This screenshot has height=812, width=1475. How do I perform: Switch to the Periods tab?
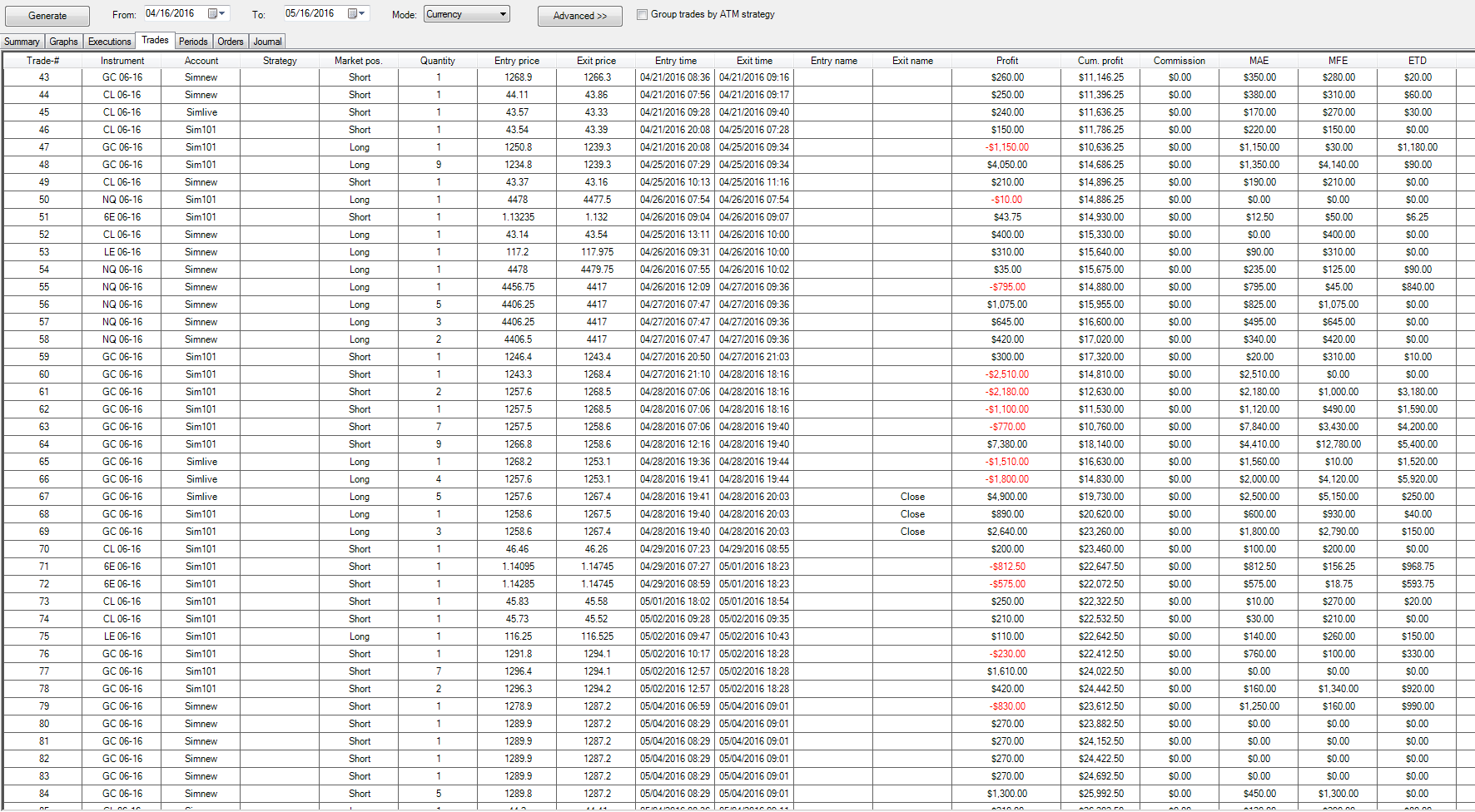[x=193, y=42]
